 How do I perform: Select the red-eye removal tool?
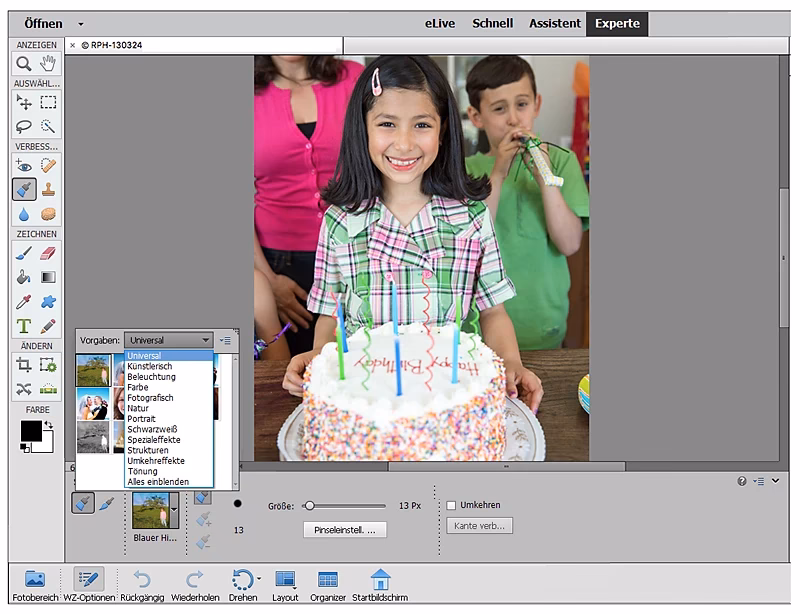[x=24, y=165]
